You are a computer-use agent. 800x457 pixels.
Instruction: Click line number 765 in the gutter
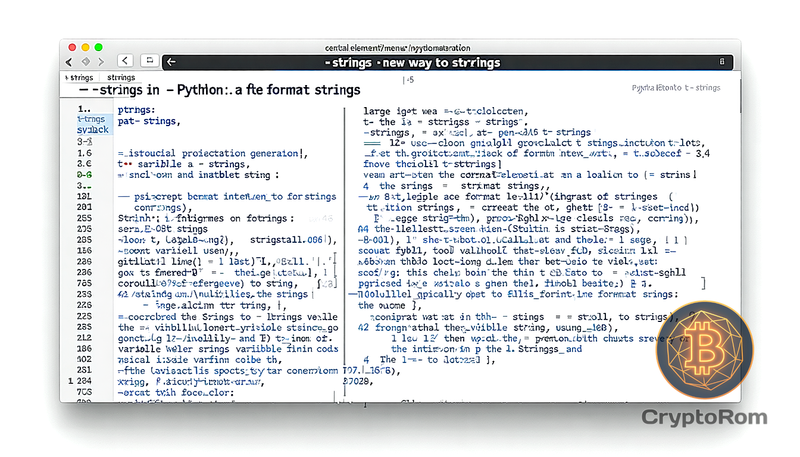[84, 283]
